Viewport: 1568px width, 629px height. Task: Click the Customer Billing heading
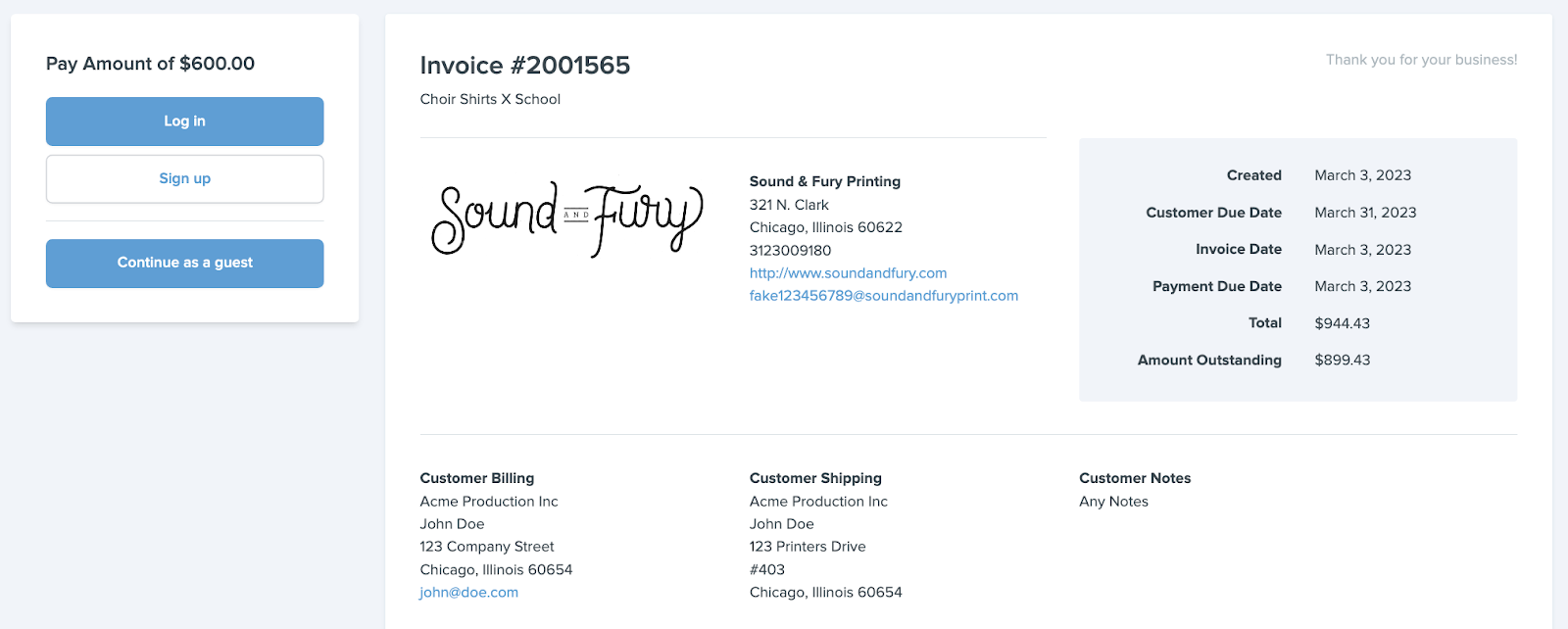476,478
